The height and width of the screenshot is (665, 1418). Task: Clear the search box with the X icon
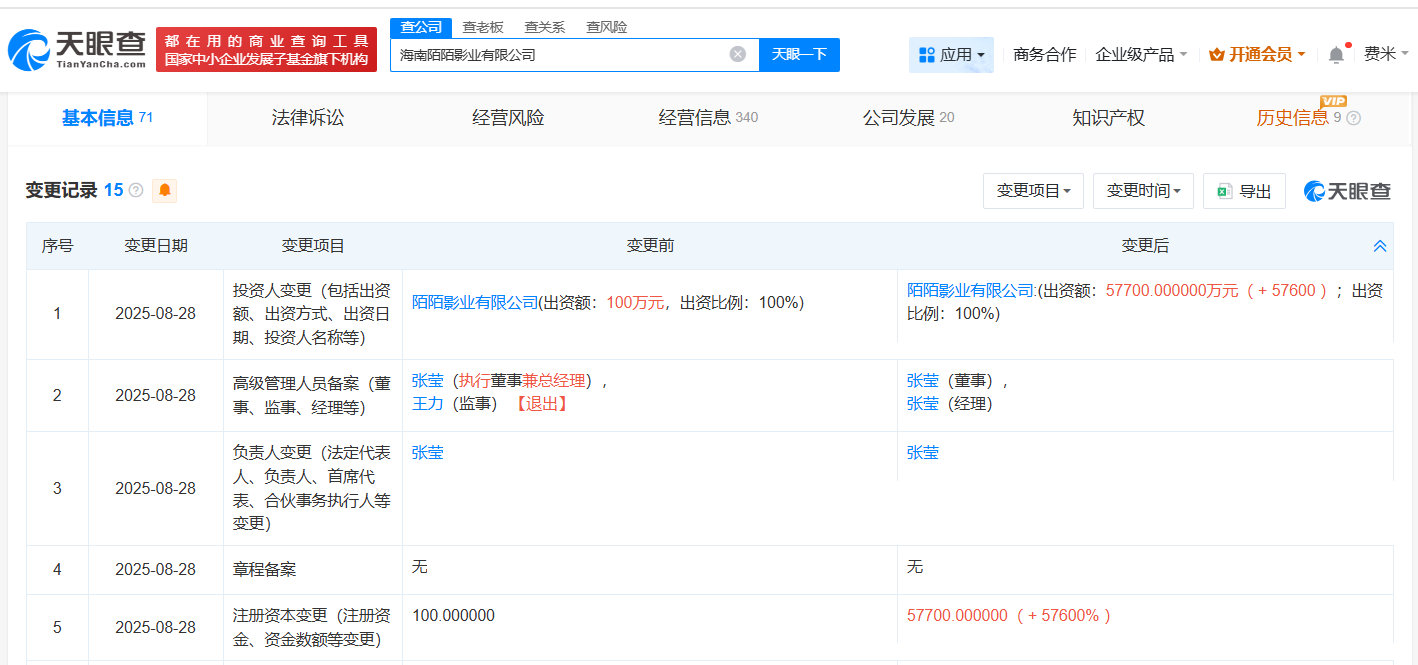(x=738, y=55)
